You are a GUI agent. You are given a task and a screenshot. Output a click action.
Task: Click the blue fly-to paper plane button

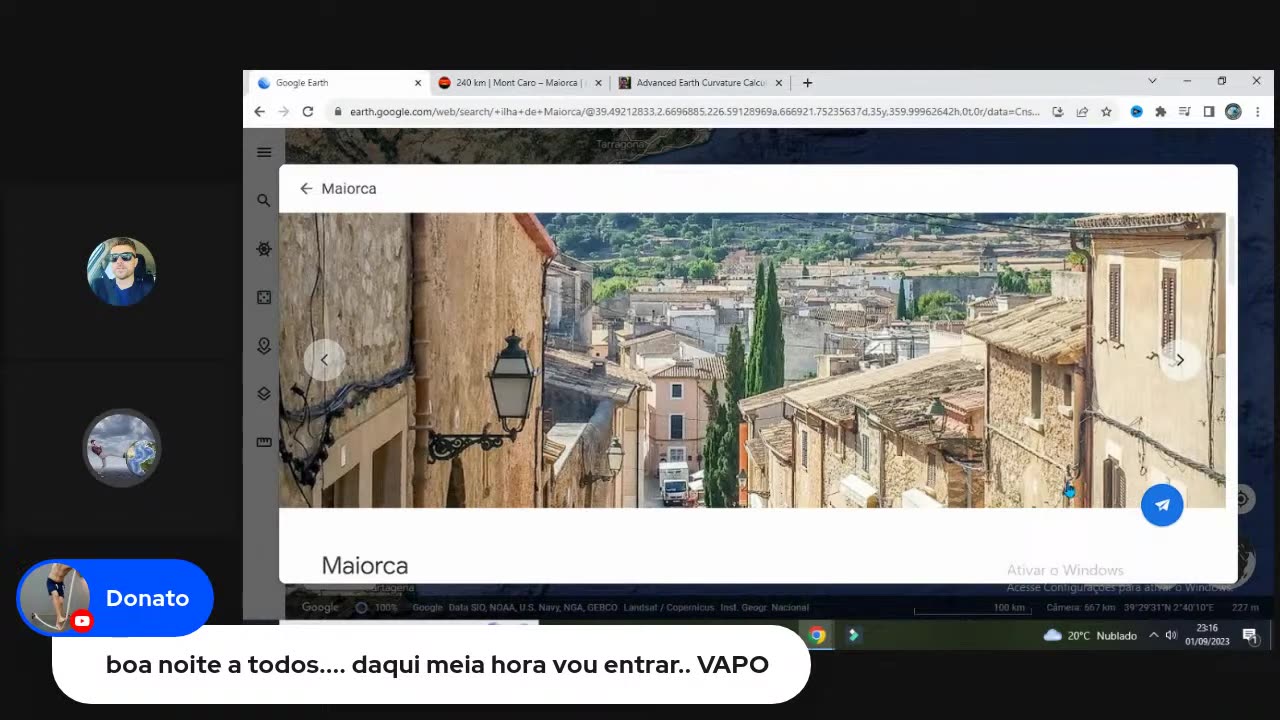(1162, 505)
